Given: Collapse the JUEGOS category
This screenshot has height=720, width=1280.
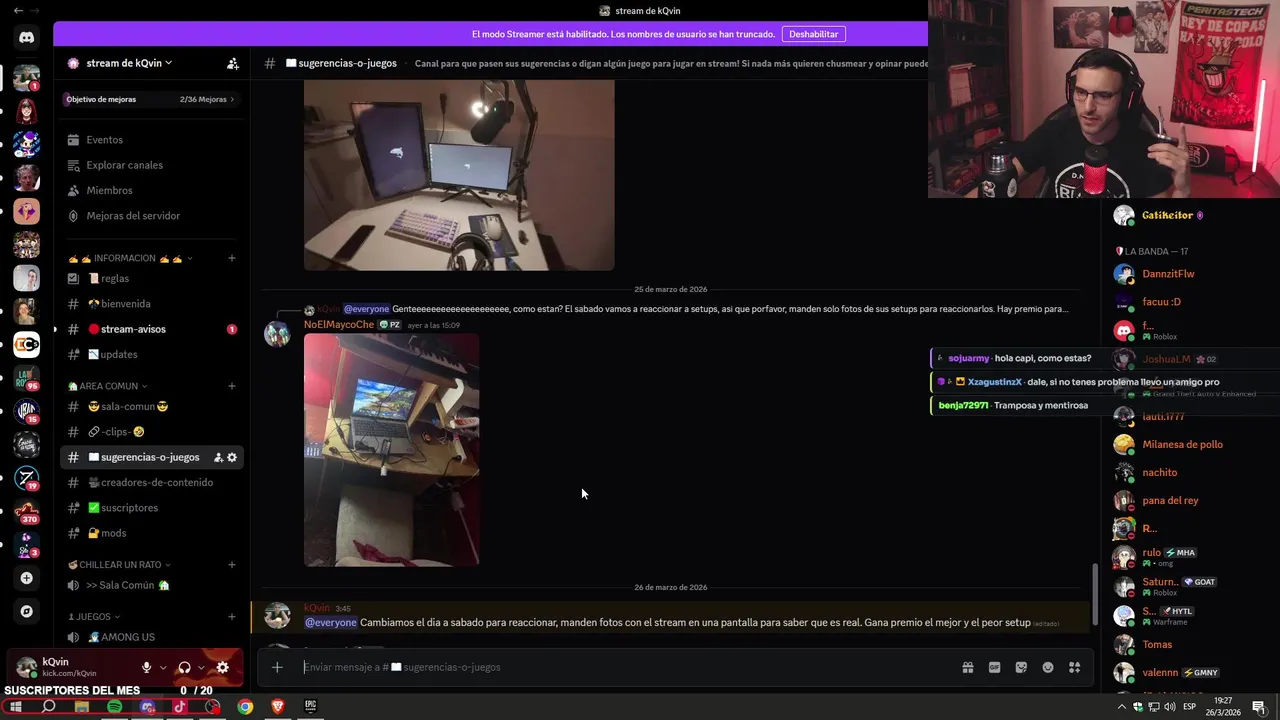Looking at the screenshot, I should click(x=93, y=617).
